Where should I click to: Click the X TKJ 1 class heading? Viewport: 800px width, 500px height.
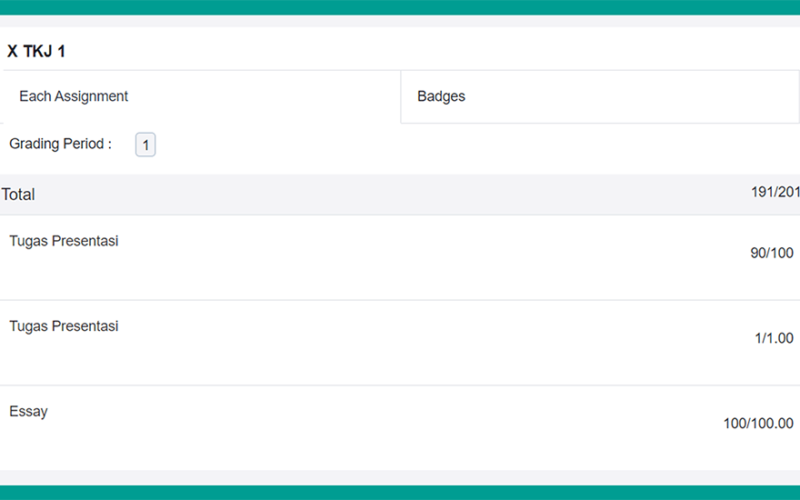pyautogui.click(x=36, y=52)
